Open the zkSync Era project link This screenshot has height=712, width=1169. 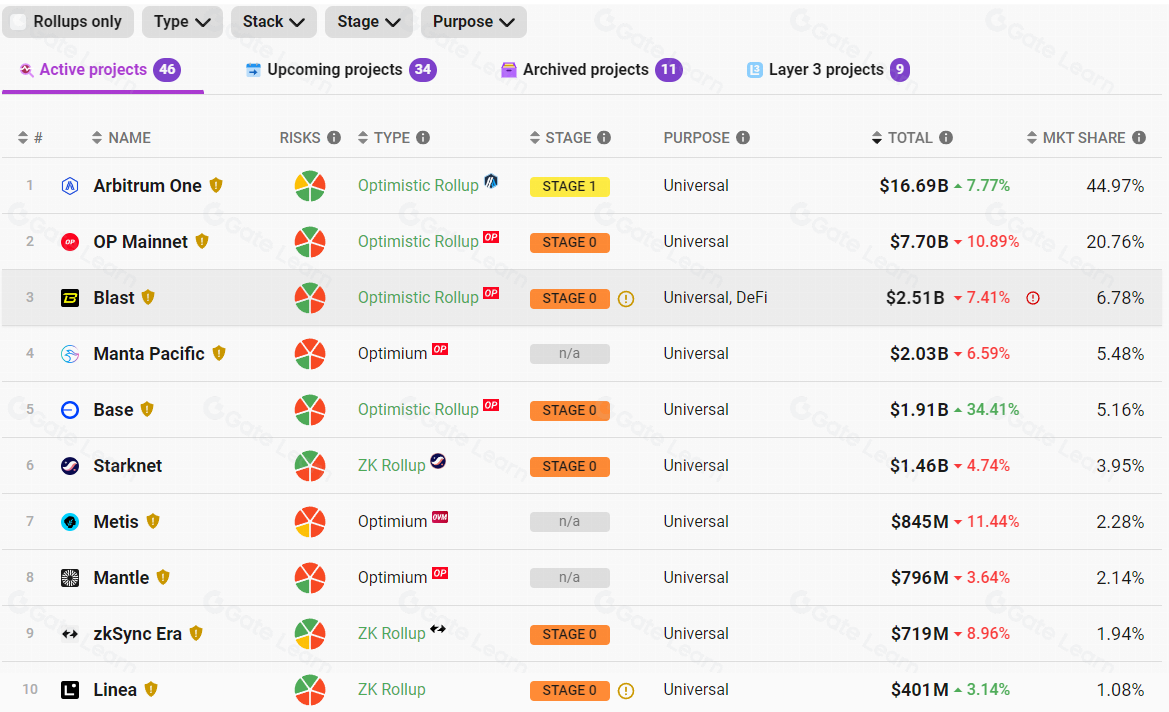coord(138,634)
